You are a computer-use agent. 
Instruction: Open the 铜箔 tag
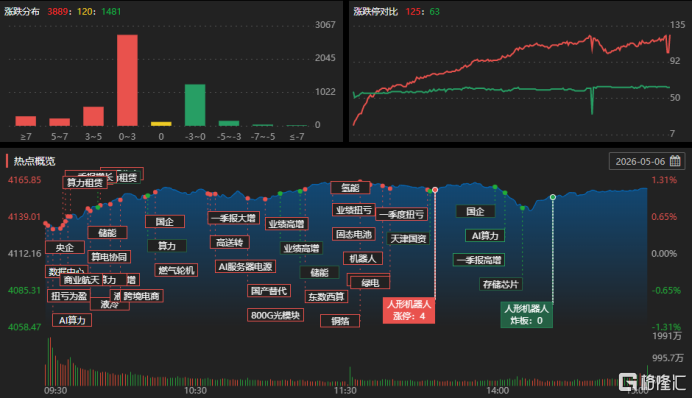click(340, 321)
